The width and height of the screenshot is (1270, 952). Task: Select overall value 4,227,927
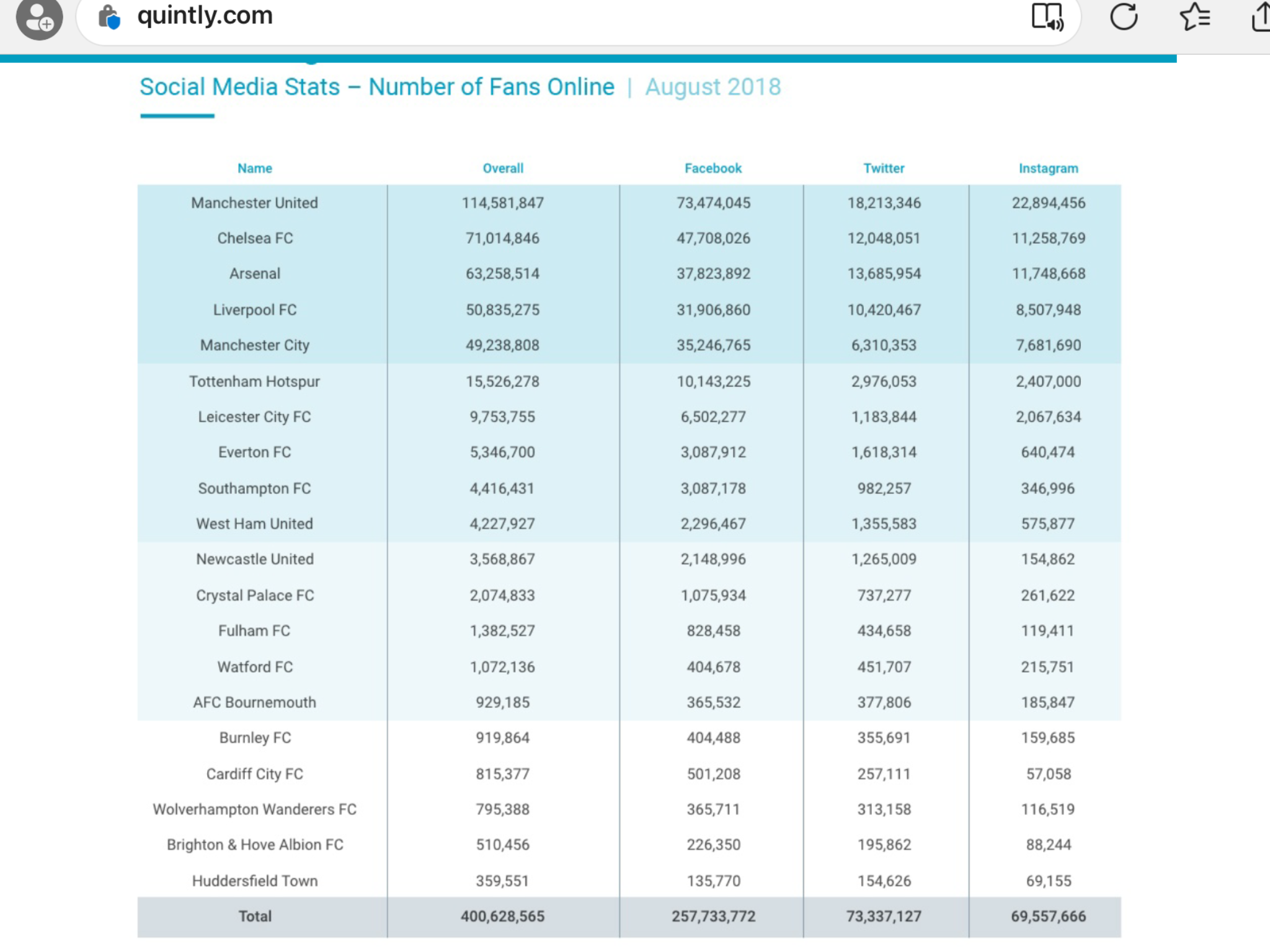click(503, 524)
